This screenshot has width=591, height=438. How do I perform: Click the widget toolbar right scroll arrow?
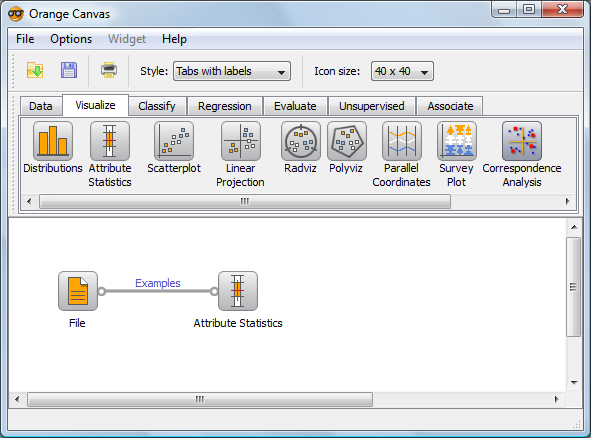(568, 201)
